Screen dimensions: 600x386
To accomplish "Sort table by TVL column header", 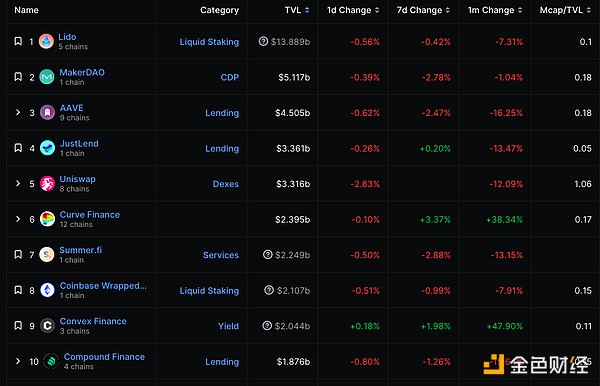I will coord(297,10).
